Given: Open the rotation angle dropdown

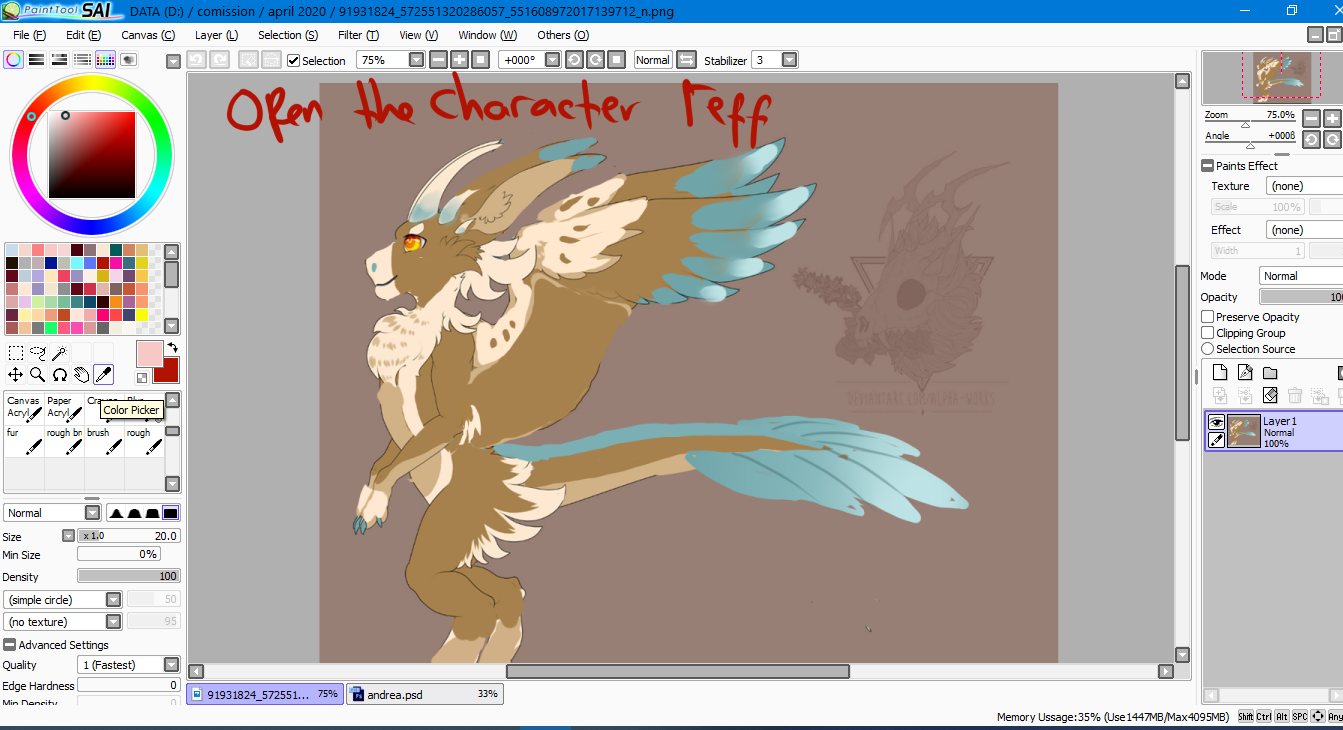Looking at the screenshot, I should [x=553, y=60].
